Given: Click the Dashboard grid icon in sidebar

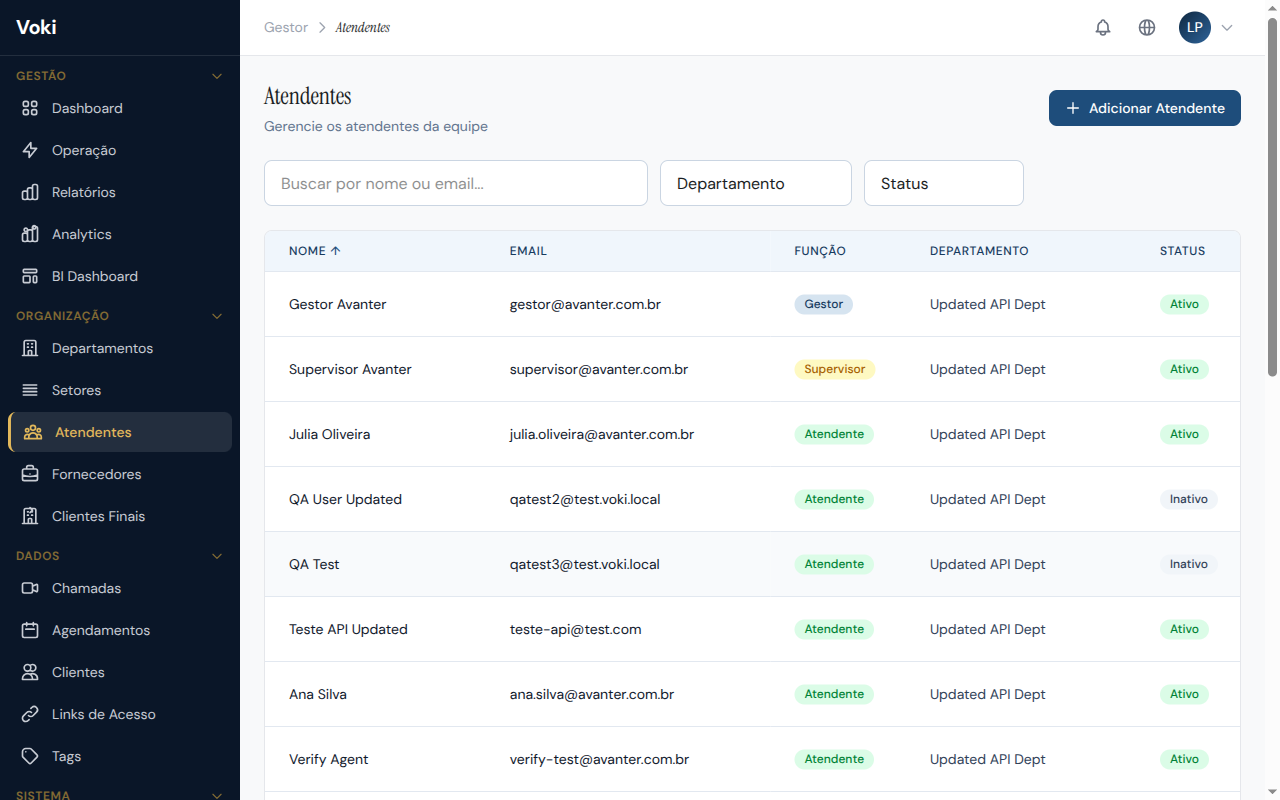Looking at the screenshot, I should [x=30, y=108].
